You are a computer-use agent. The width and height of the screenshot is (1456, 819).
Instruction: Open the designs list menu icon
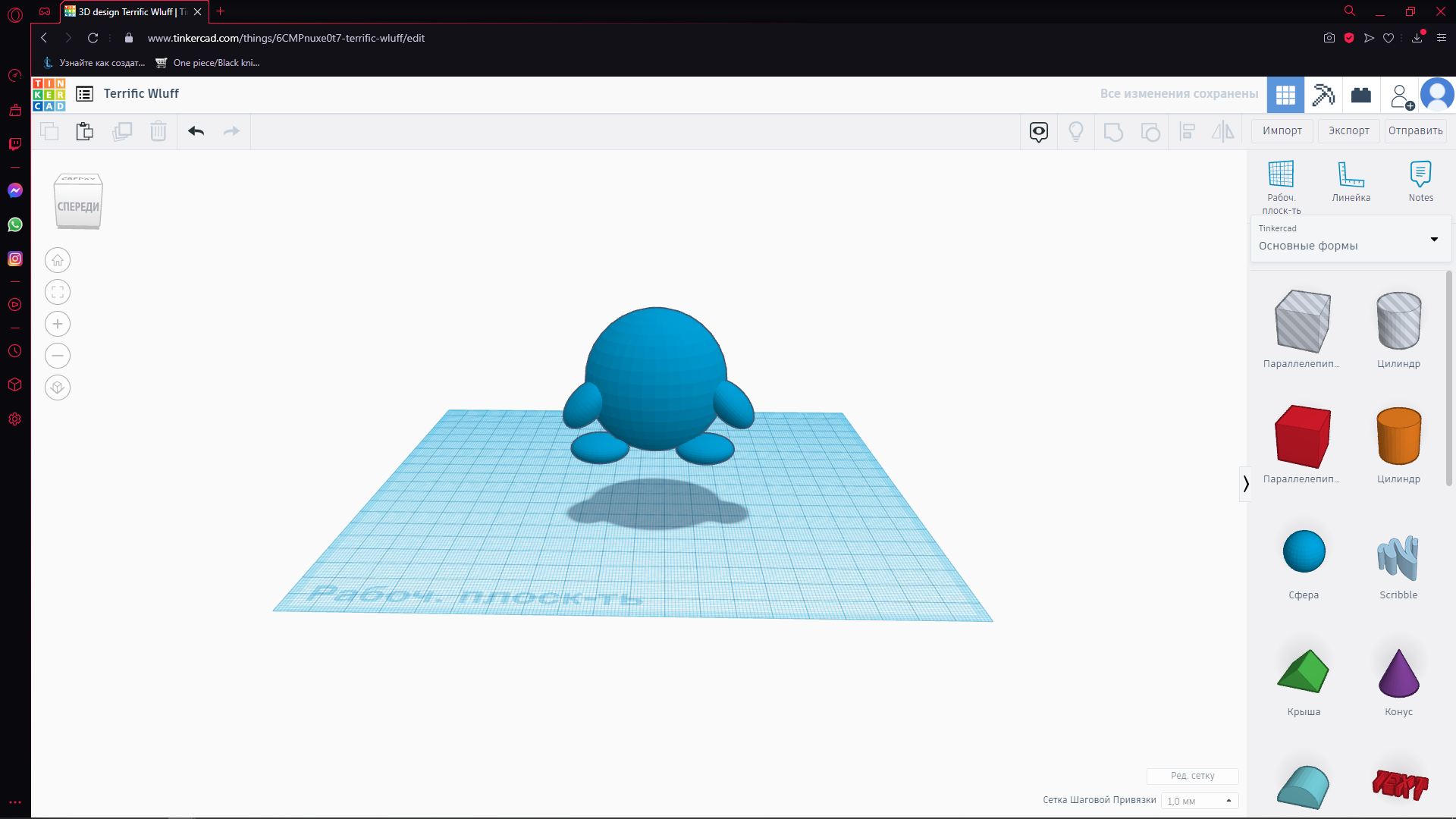(85, 94)
